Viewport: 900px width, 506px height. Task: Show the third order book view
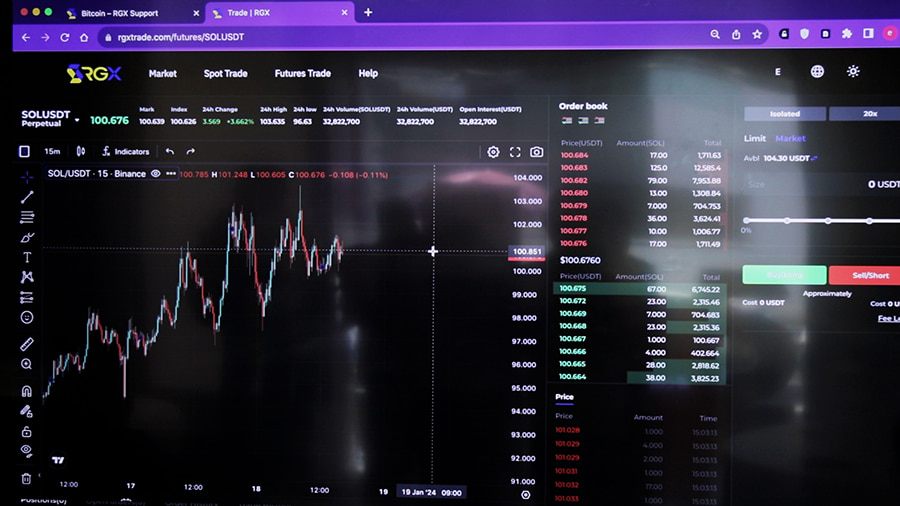(x=599, y=120)
